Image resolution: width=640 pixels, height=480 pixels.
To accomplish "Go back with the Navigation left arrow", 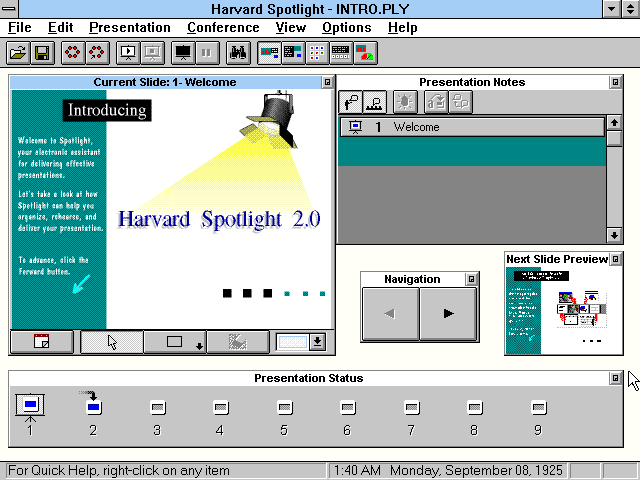I will (x=391, y=313).
